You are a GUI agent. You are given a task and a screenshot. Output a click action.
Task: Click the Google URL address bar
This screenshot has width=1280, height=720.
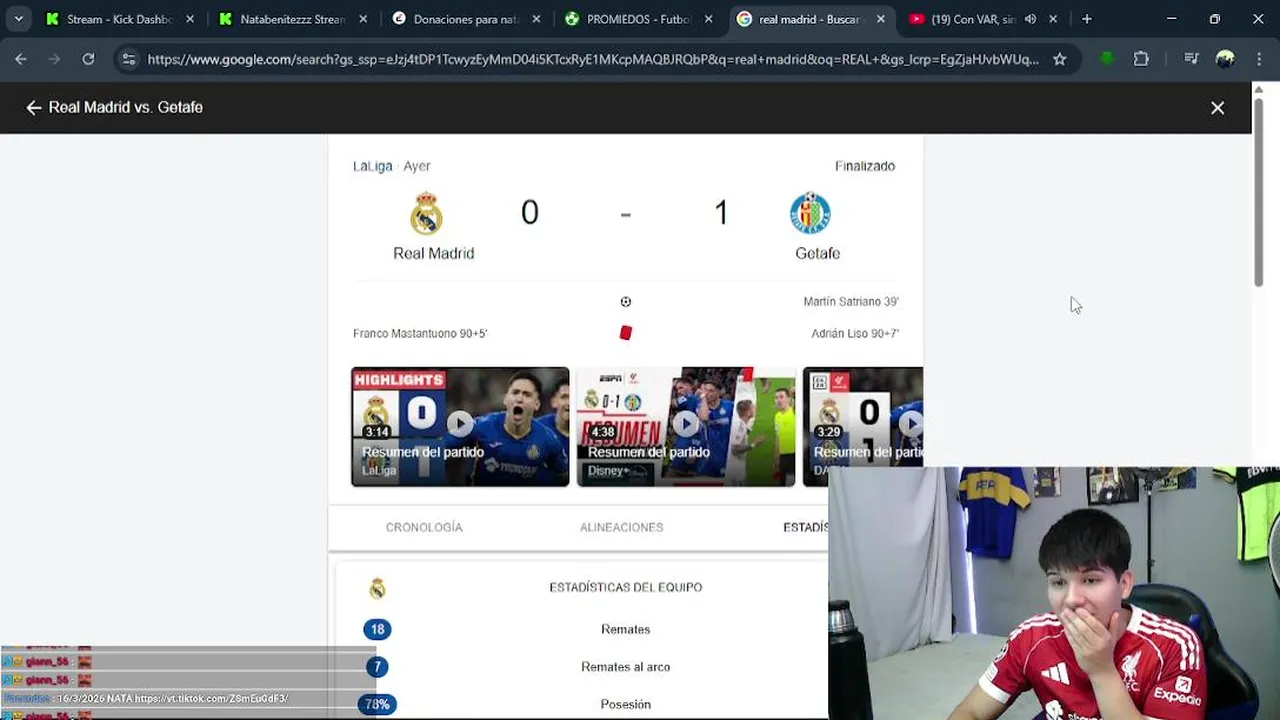pos(592,59)
